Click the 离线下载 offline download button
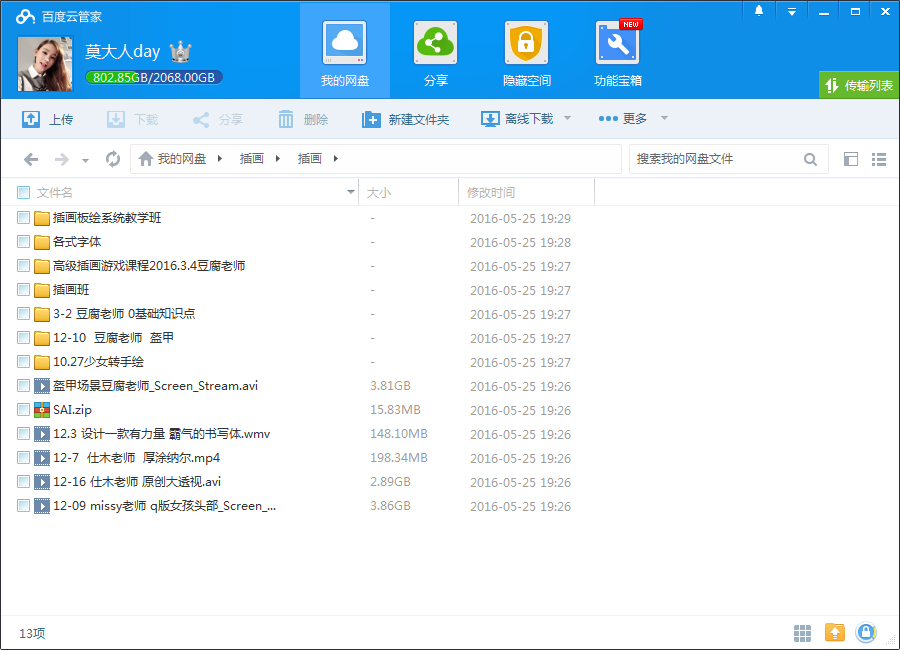 (517, 119)
